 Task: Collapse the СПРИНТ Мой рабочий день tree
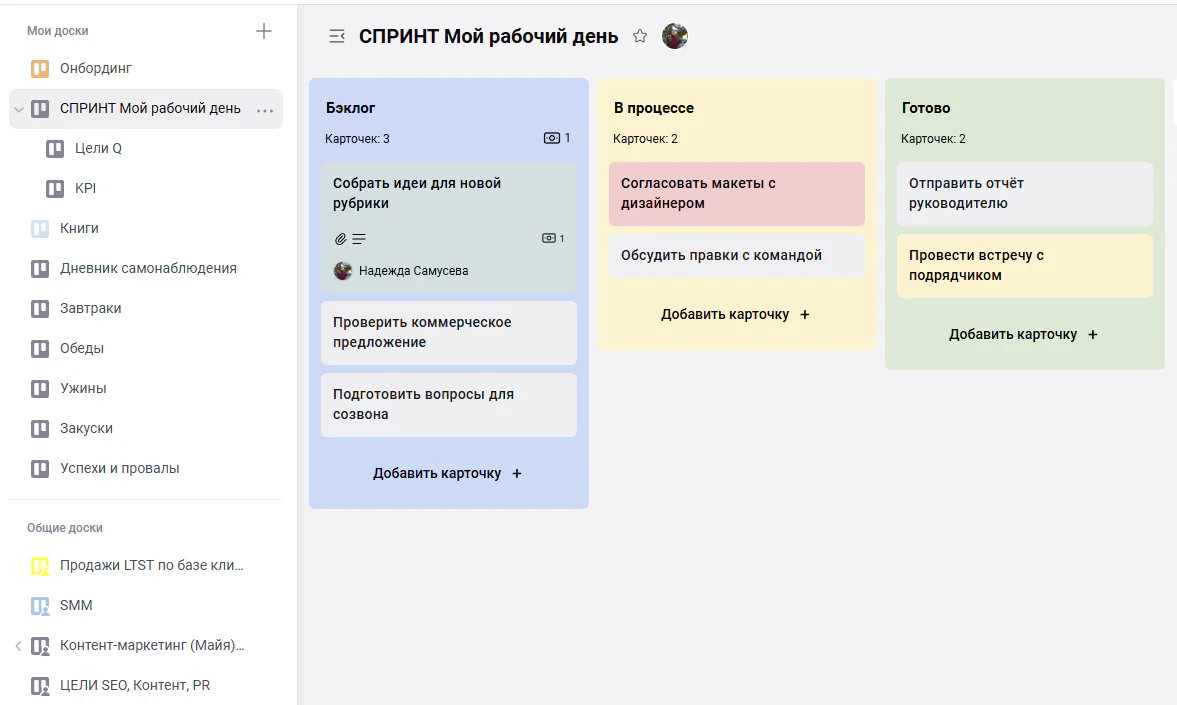click(19, 109)
